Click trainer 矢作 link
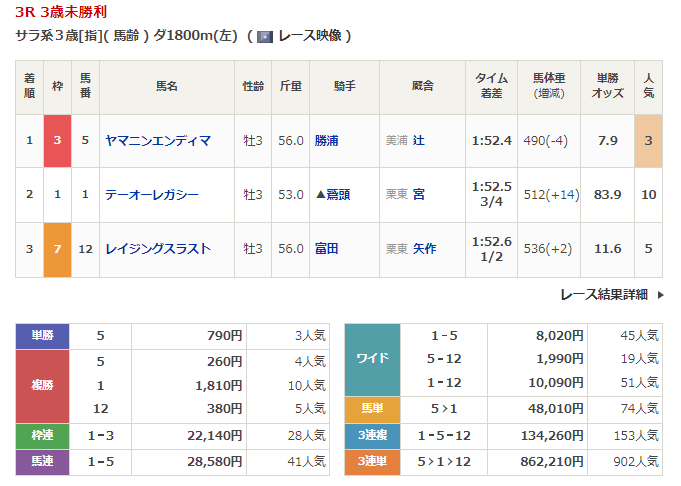Viewport: 681px width, 486px height. pyautogui.click(x=425, y=249)
